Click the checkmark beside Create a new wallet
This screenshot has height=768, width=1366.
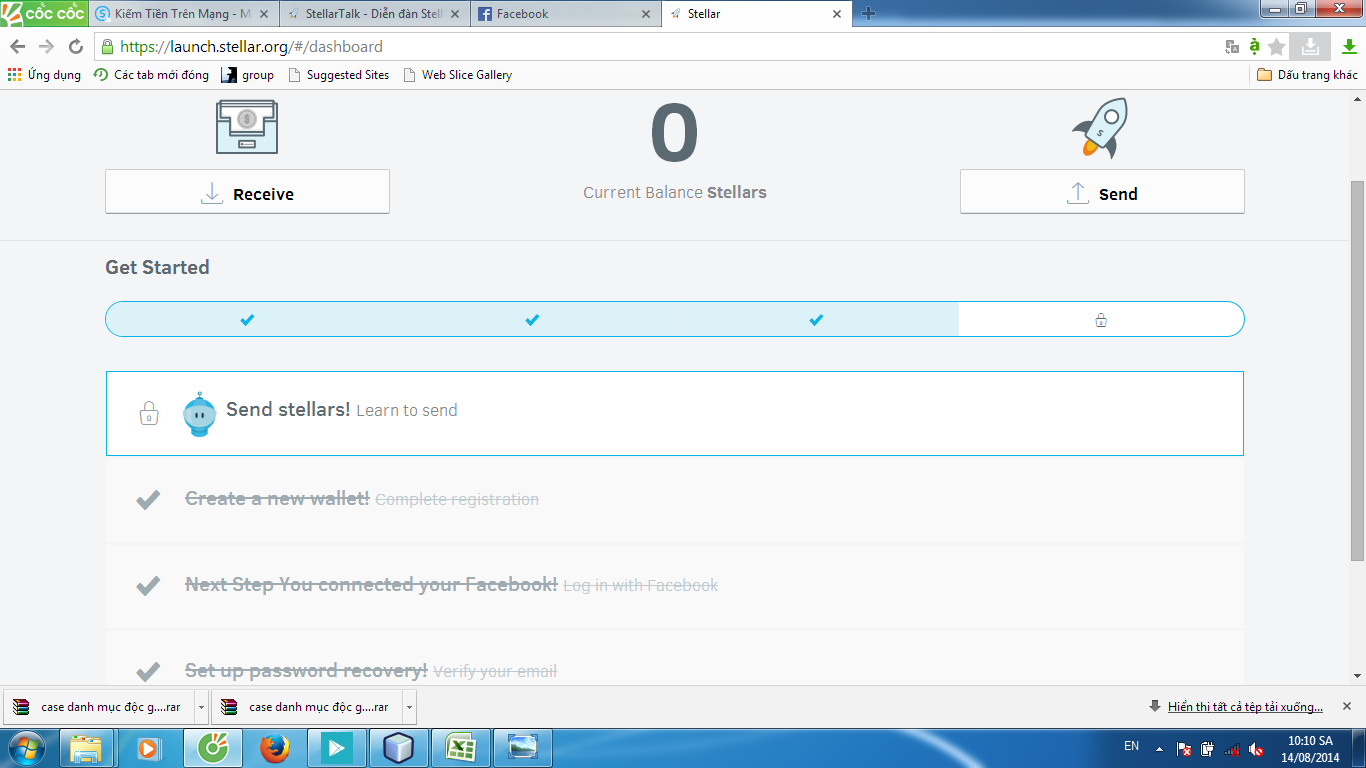tap(148, 499)
